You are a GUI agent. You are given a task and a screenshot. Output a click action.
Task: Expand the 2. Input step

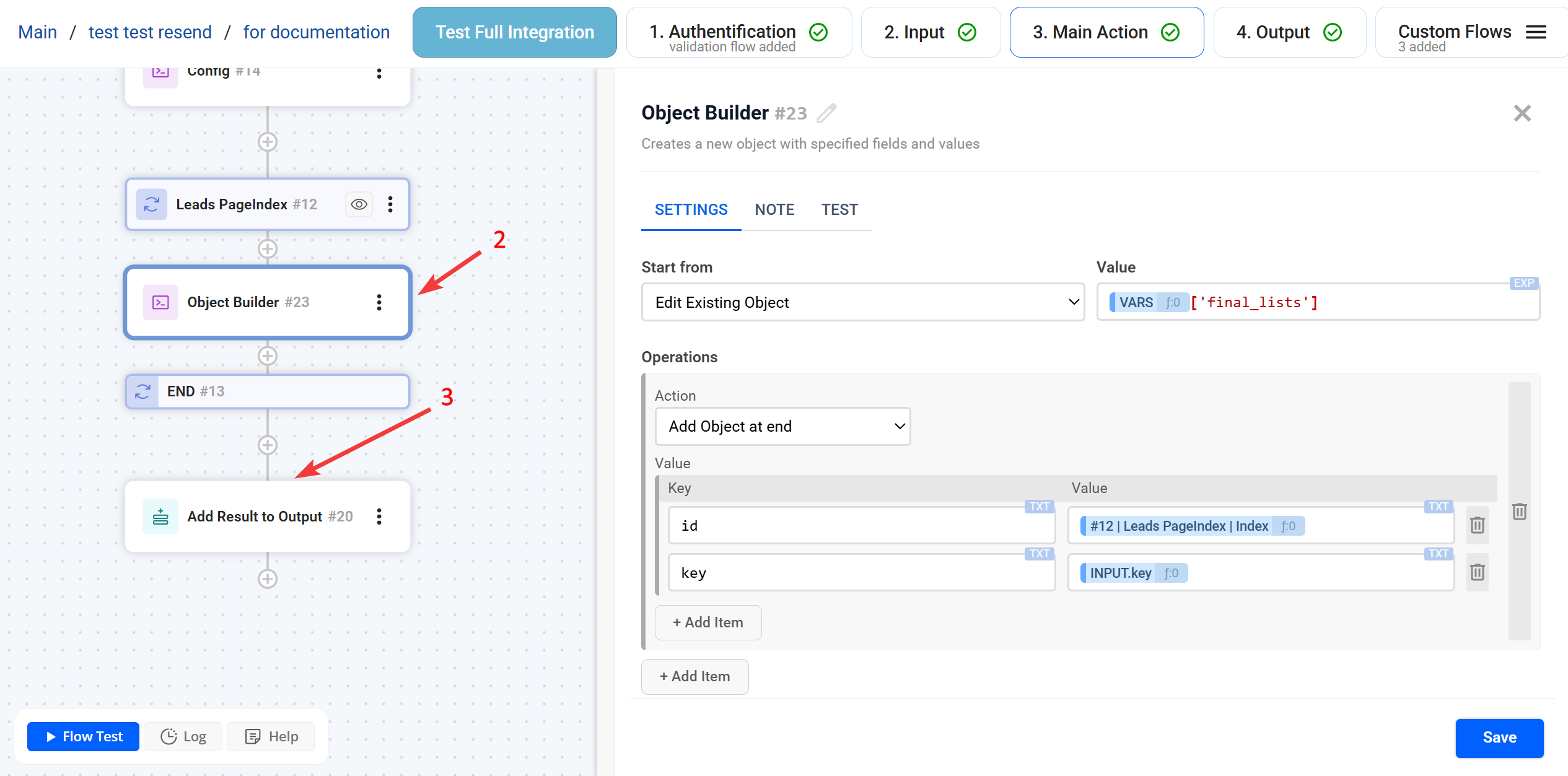coord(930,32)
